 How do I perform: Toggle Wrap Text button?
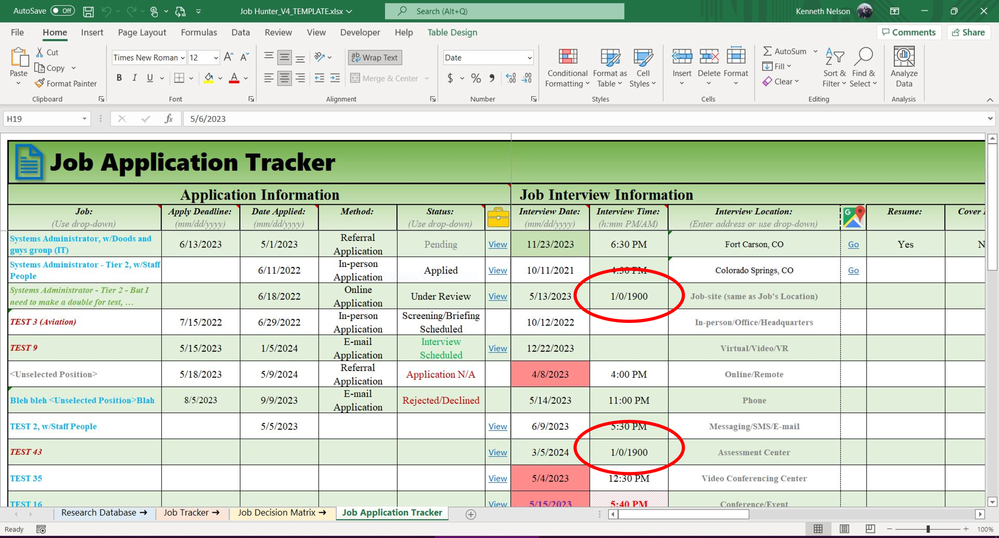pos(374,57)
